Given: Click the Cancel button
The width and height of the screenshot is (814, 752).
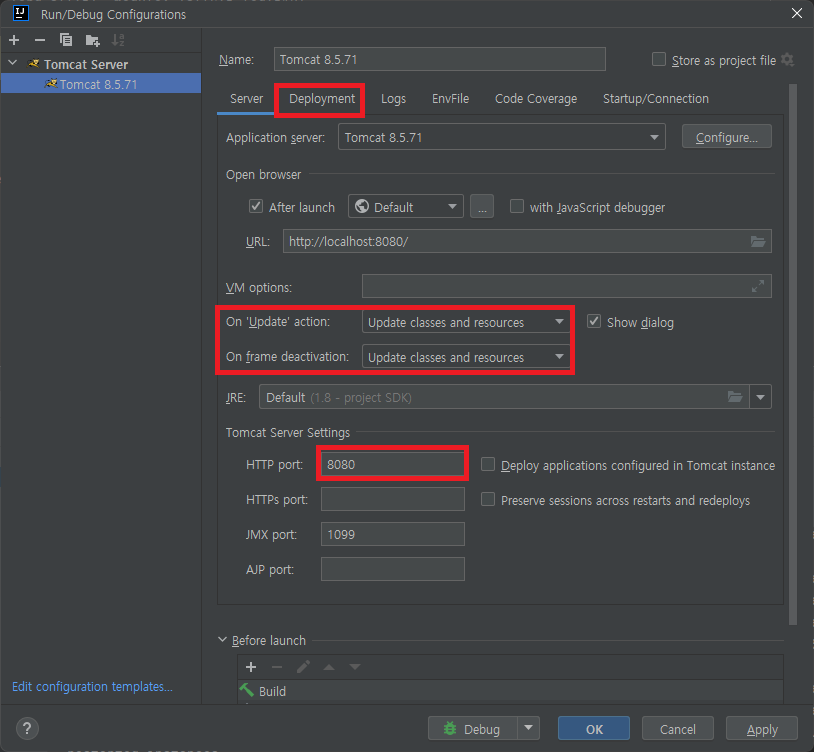Looking at the screenshot, I should click(677, 729).
